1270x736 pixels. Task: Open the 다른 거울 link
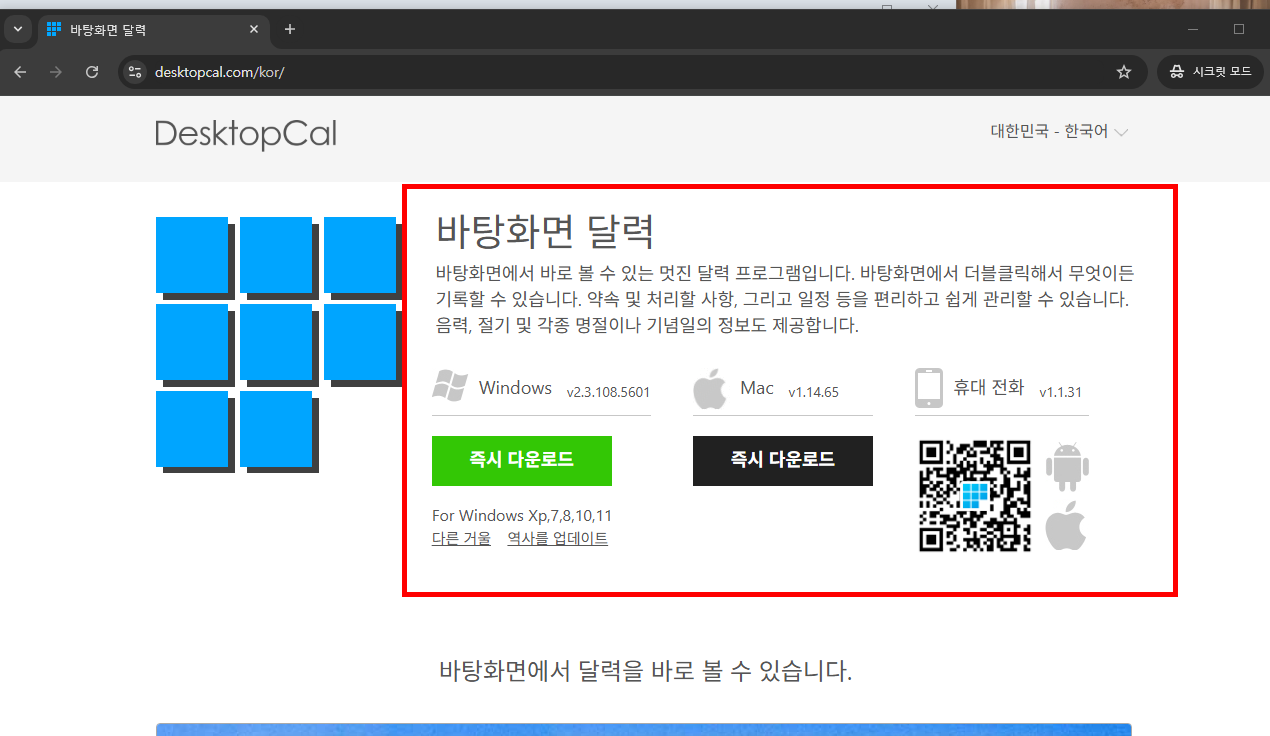[x=461, y=539]
